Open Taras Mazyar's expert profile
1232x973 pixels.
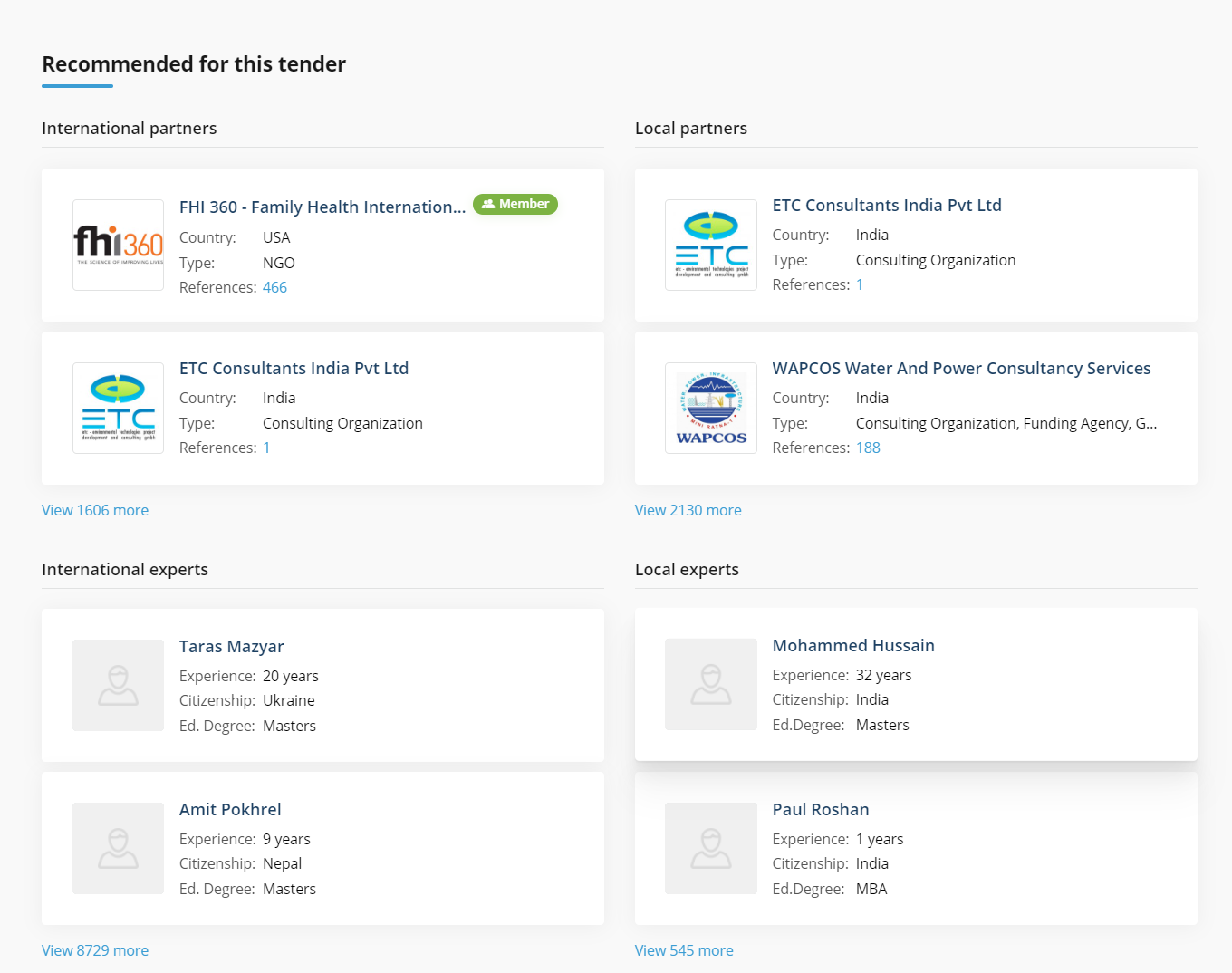[231, 646]
